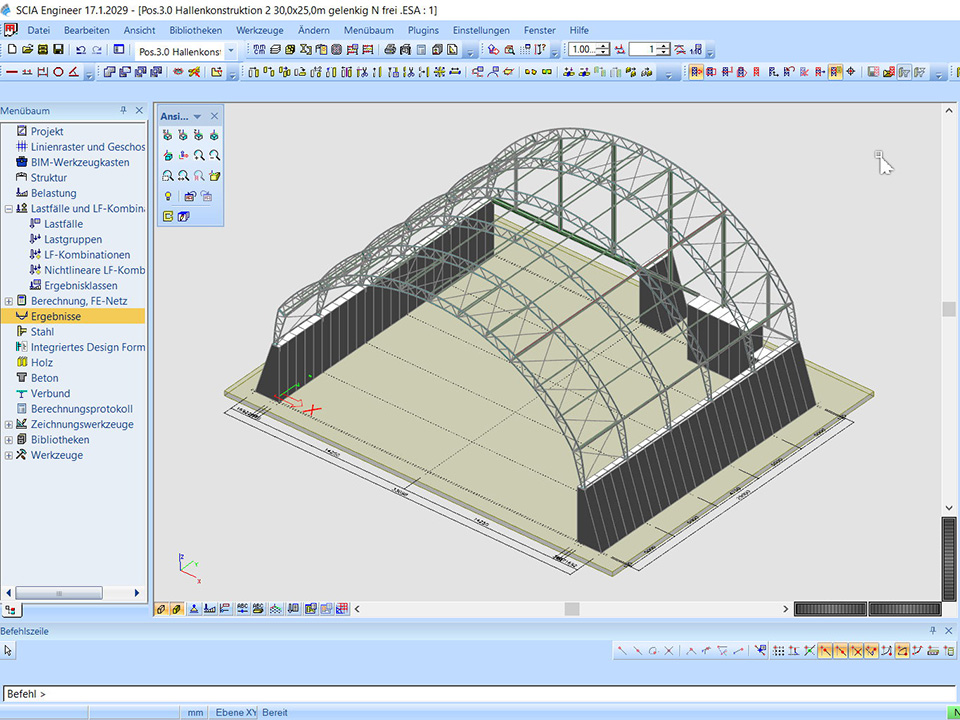Pin the Menübaum panel
This screenshot has height=720, width=960.
click(x=124, y=111)
